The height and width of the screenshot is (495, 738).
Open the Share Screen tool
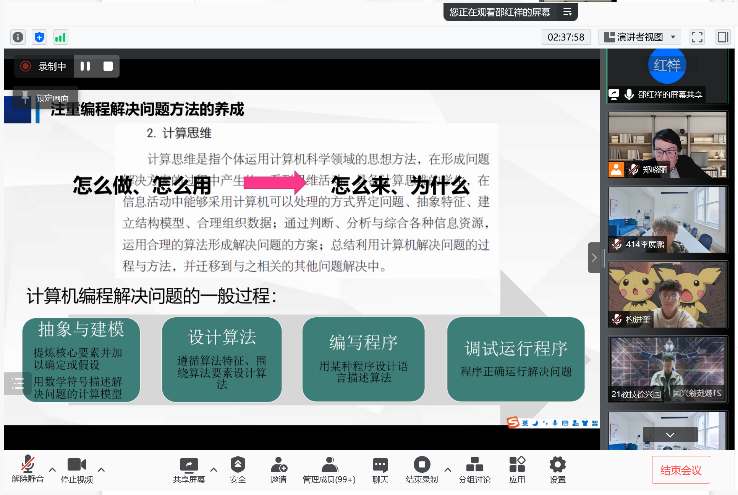[187, 465]
